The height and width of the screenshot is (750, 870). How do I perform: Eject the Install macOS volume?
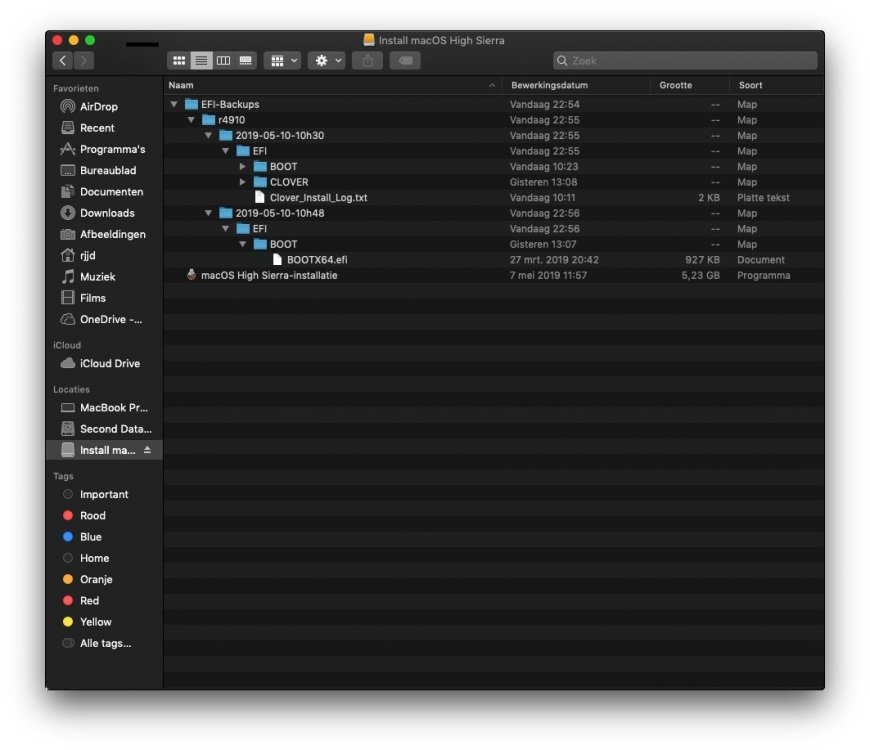[148, 450]
